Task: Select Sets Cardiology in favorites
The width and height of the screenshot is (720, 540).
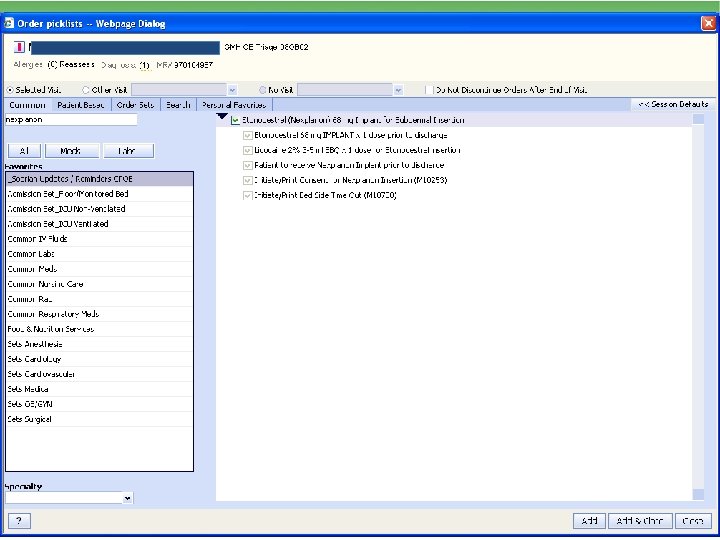Action: coord(99,359)
